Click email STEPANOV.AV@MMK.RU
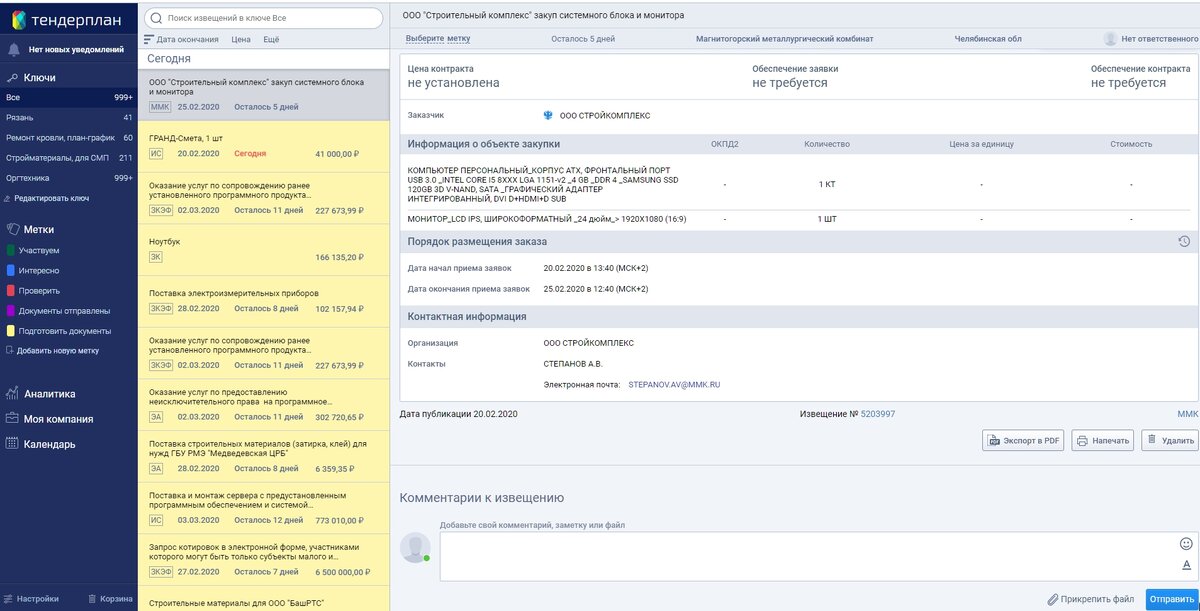Viewport: 1200px width, 611px height. [674, 384]
